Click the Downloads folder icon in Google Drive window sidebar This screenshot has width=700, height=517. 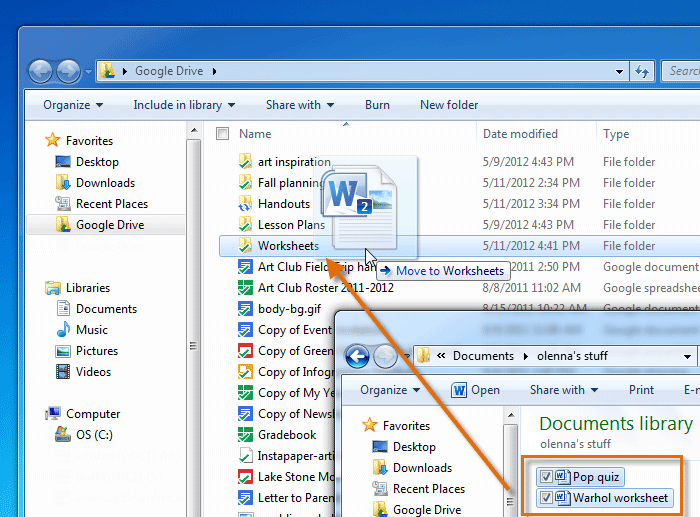click(63, 183)
